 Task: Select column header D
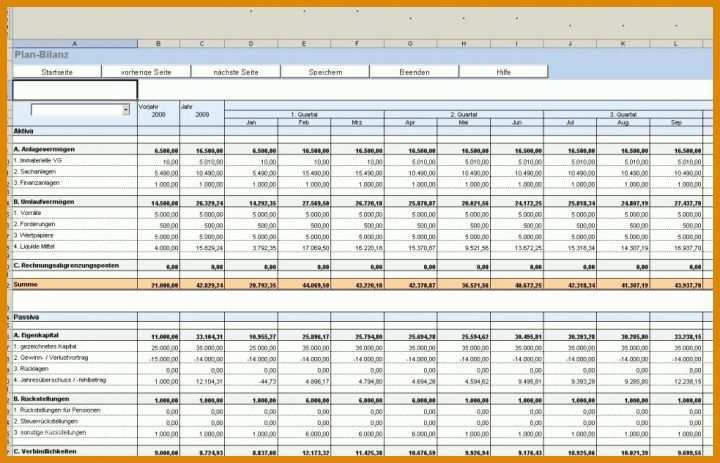251,44
